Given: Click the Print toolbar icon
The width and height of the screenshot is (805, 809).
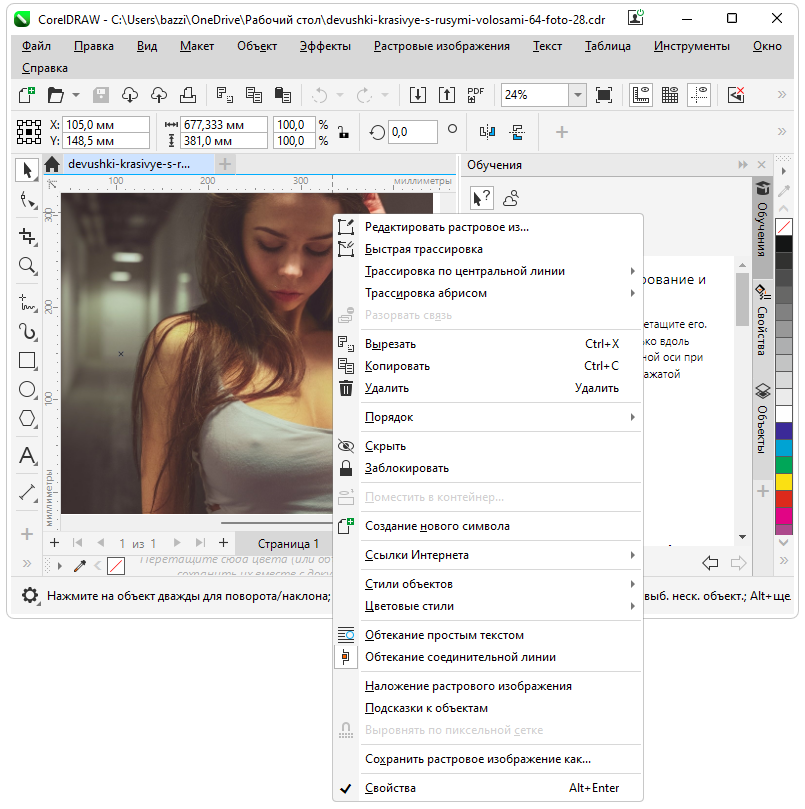Looking at the screenshot, I should click(187, 95).
